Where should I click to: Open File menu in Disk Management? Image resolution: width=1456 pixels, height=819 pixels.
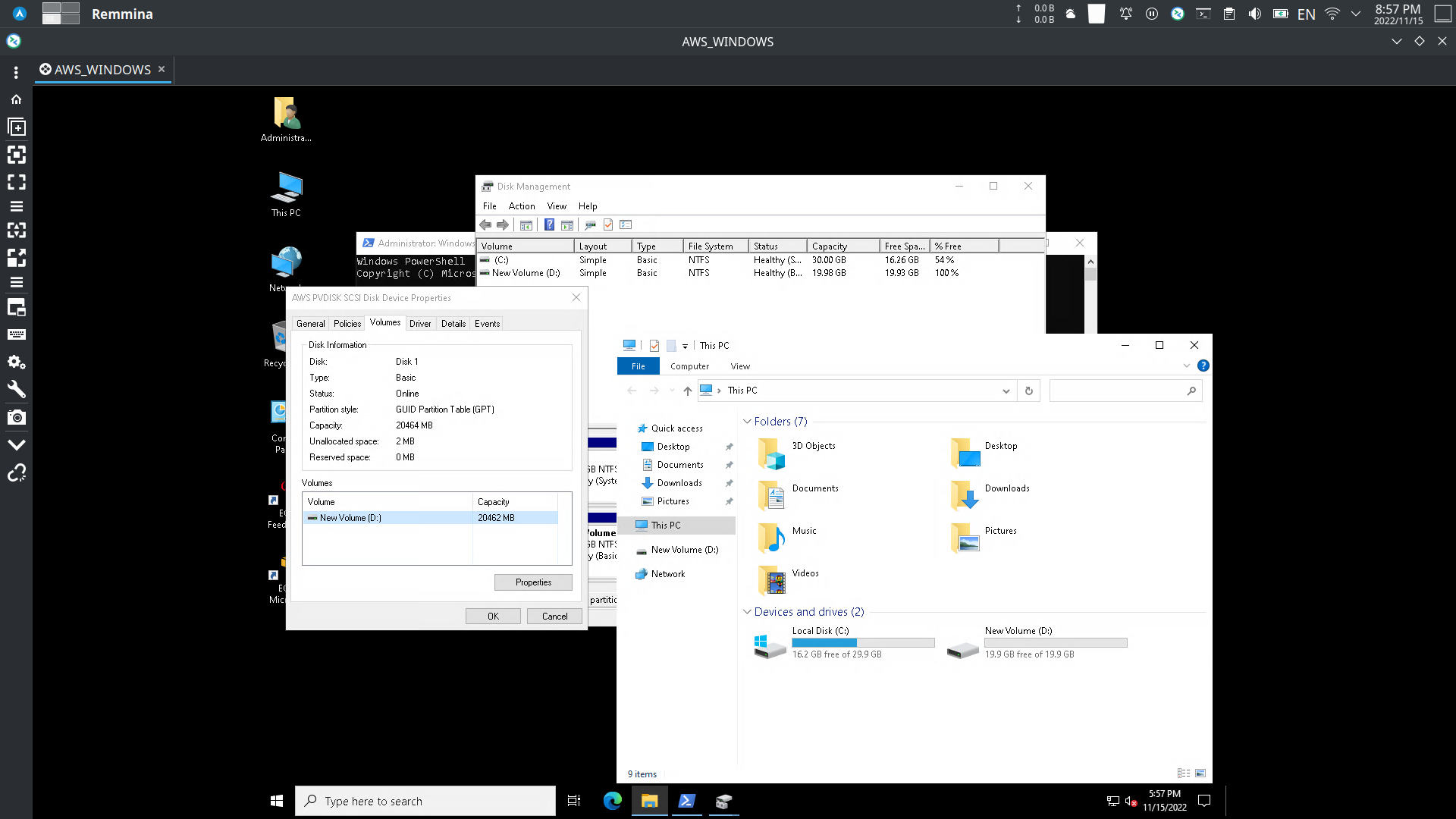point(490,206)
